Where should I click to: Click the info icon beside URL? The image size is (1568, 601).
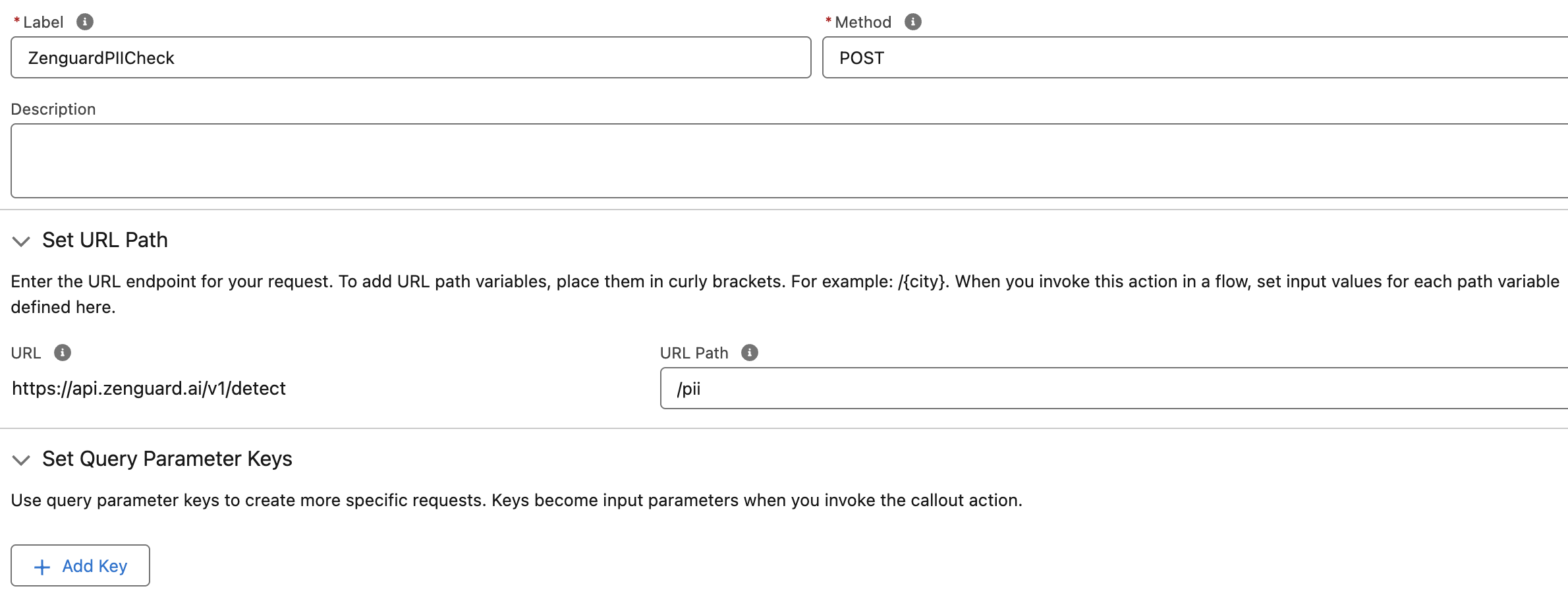click(63, 353)
